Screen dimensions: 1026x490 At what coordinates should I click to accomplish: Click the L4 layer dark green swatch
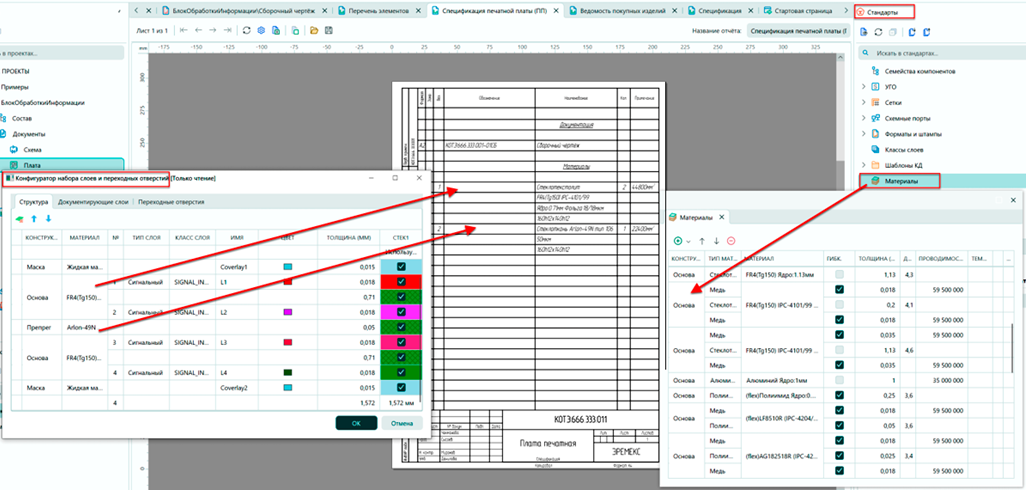point(287,372)
